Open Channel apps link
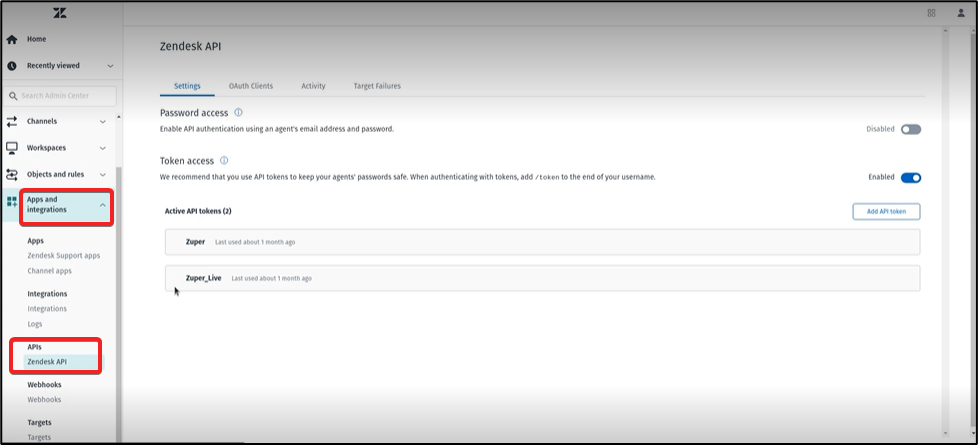The width and height of the screenshot is (978, 445). 49,271
